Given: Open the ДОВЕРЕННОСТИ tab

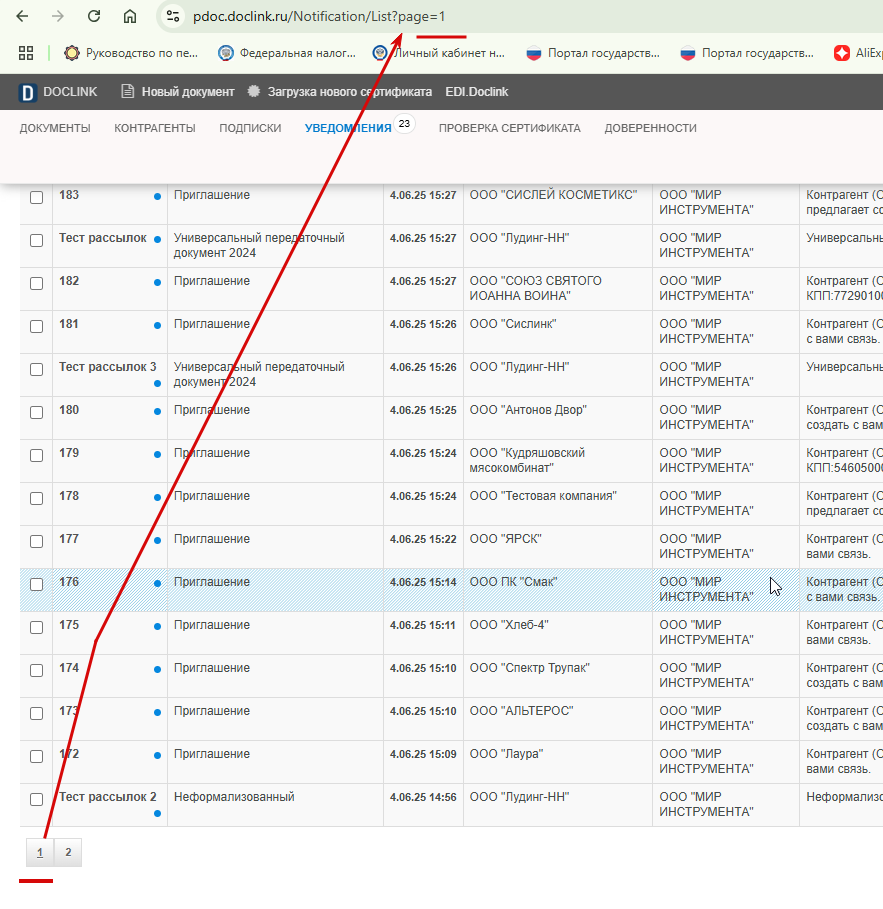Looking at the screenshot, I should pos(651,128).
